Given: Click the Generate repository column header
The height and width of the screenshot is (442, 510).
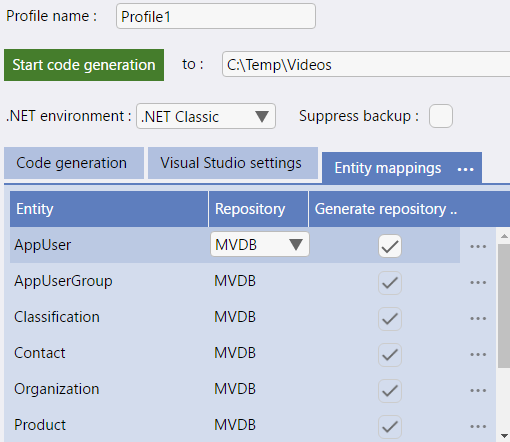Looking at the screenshot, I should coord(409,209).
